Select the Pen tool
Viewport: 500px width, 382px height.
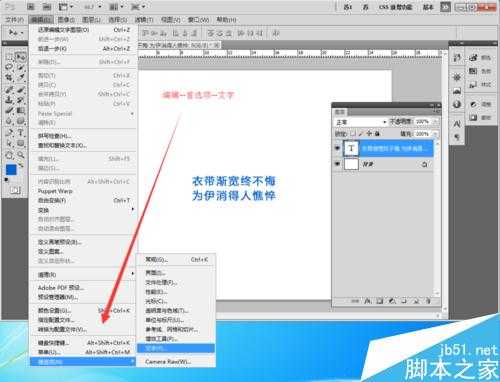pos(9,133)
